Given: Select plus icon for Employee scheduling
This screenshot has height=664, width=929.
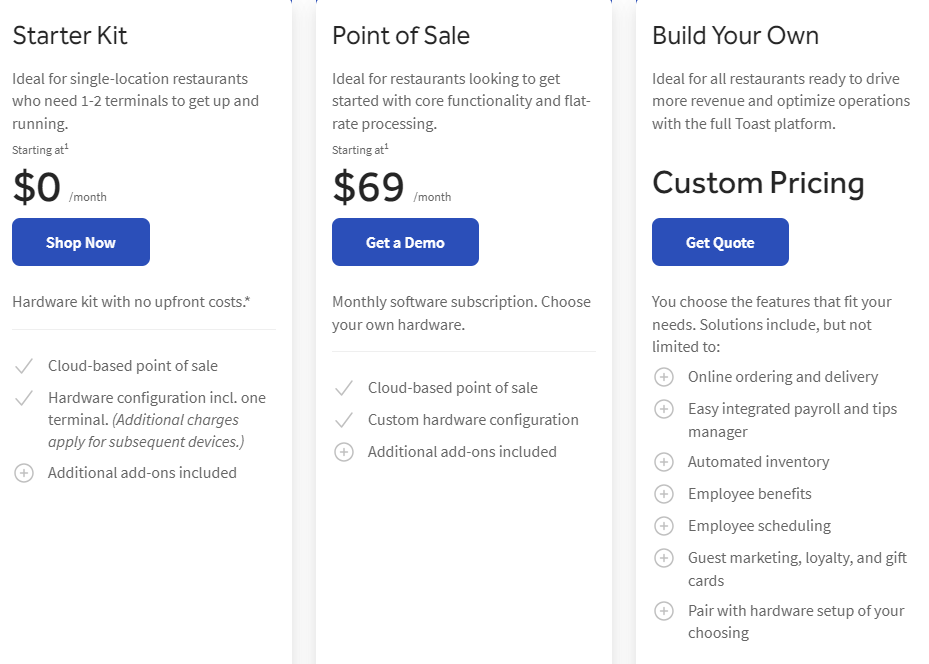Looking at the screenshot, I should [664, 526].
